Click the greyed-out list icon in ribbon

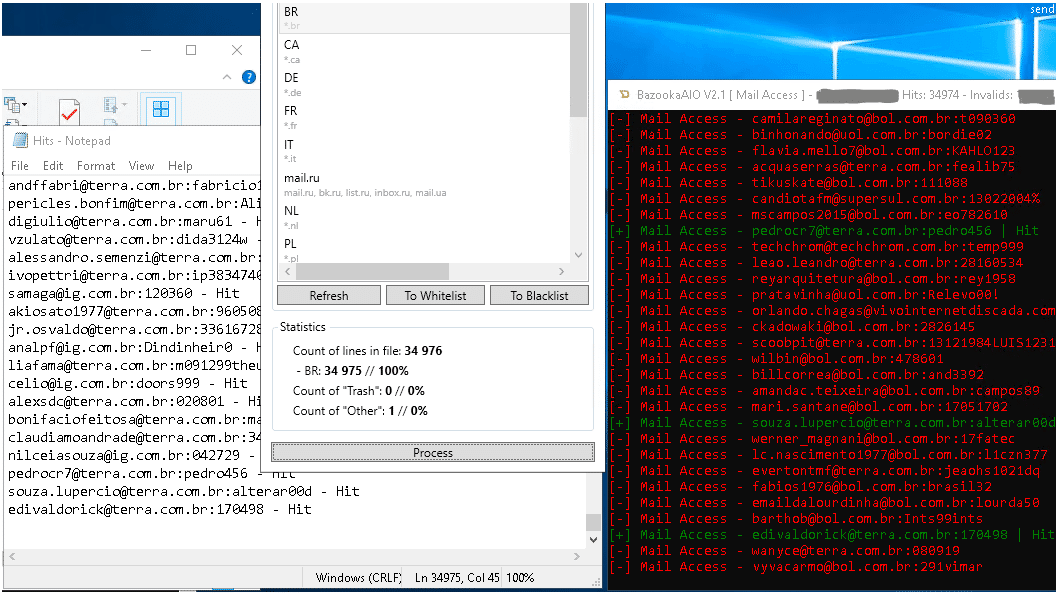point(110,106)
